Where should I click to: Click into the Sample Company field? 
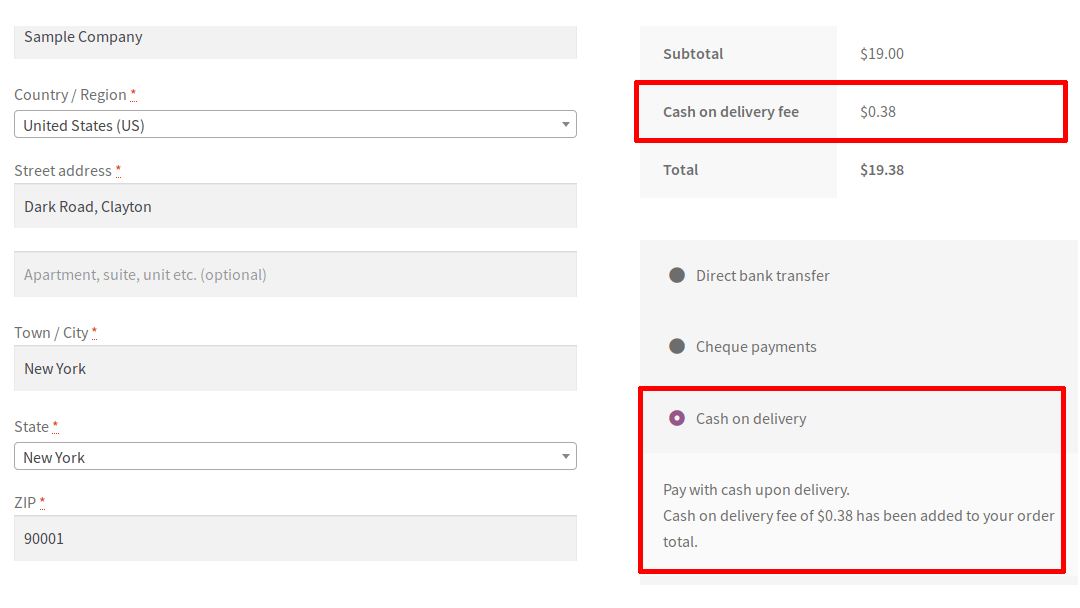pyautogui.click(x=295, y=42)
